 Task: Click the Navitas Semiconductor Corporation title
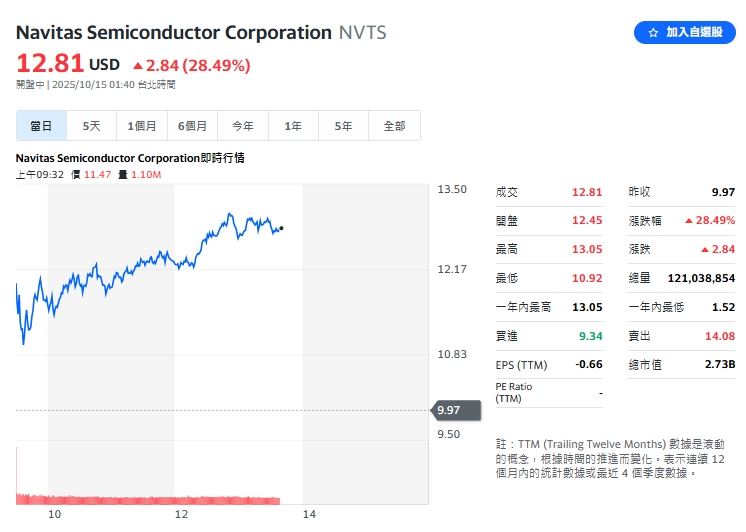click(174, 33)
